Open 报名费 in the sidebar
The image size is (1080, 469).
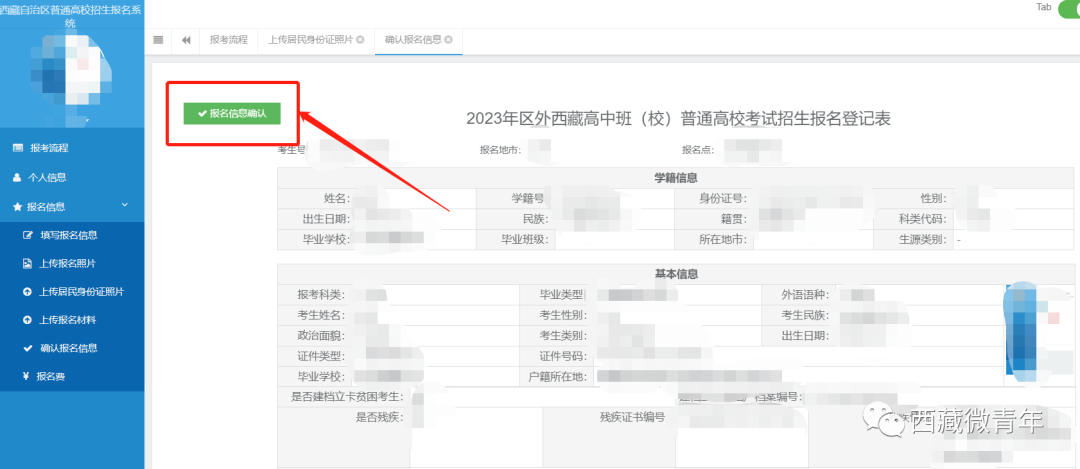point(50,377)
